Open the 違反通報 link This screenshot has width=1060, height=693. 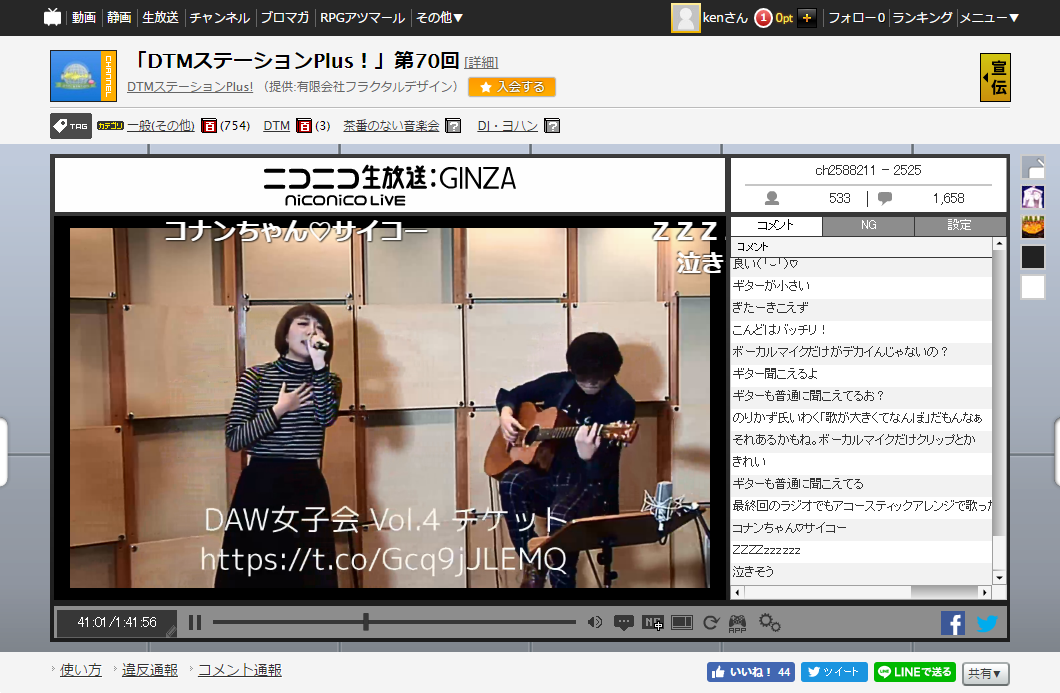point(149,670)
